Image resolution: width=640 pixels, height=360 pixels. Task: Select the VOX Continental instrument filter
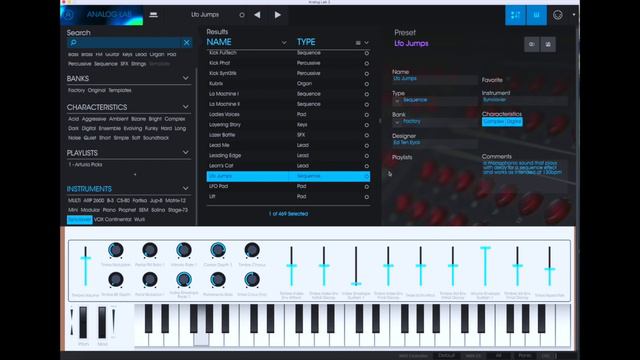[113, 220]
